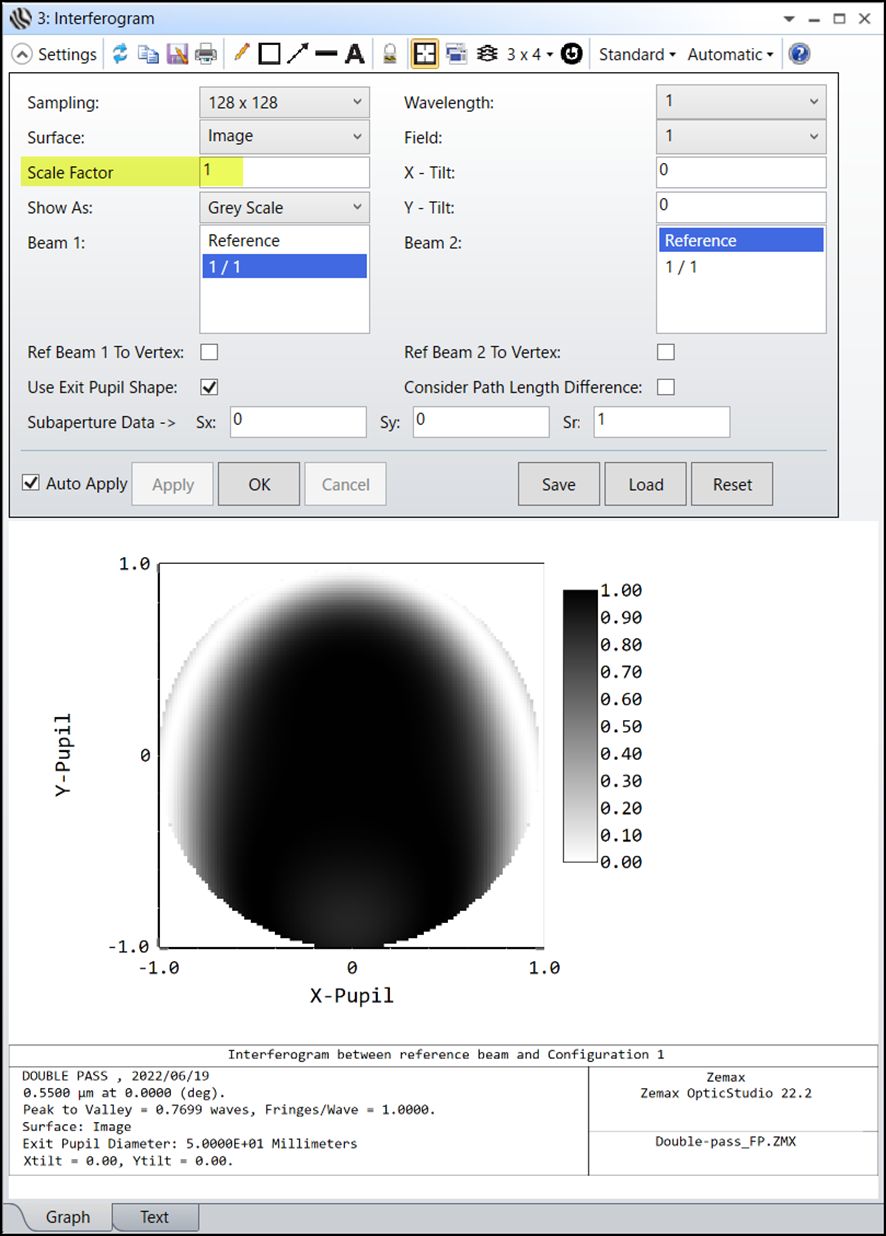Screen dimensions: 886x1236
Task: Click the Settings label in toolbar
Action: point(67,54)
